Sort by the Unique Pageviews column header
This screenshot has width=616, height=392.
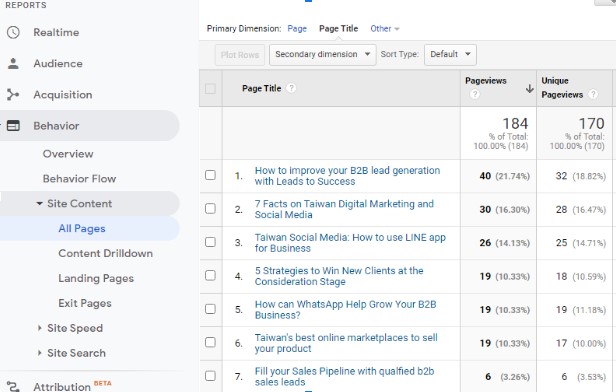[x=562, y=88]
